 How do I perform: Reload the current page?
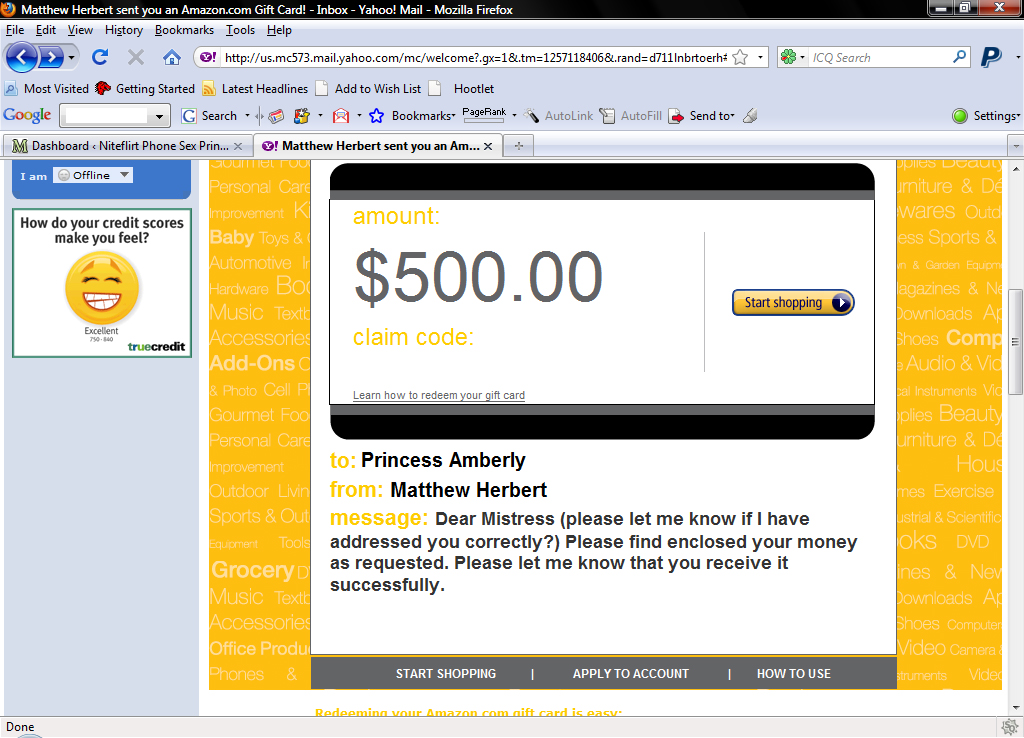[x=100, y=57]
